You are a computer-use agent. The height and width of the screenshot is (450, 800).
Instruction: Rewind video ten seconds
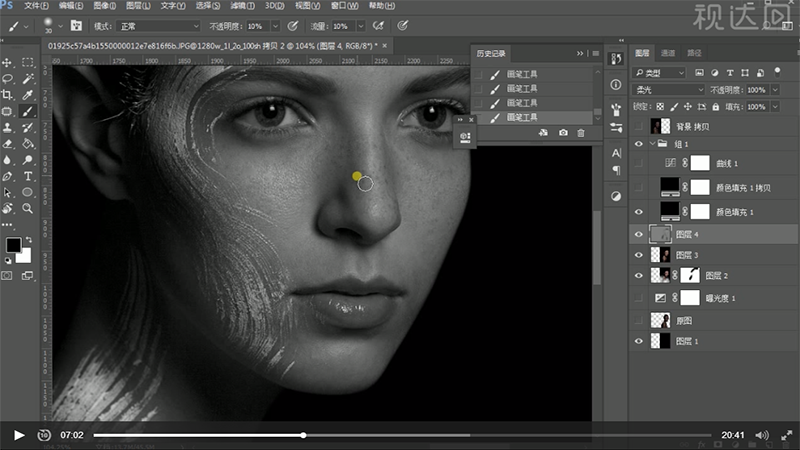[44, 435]
